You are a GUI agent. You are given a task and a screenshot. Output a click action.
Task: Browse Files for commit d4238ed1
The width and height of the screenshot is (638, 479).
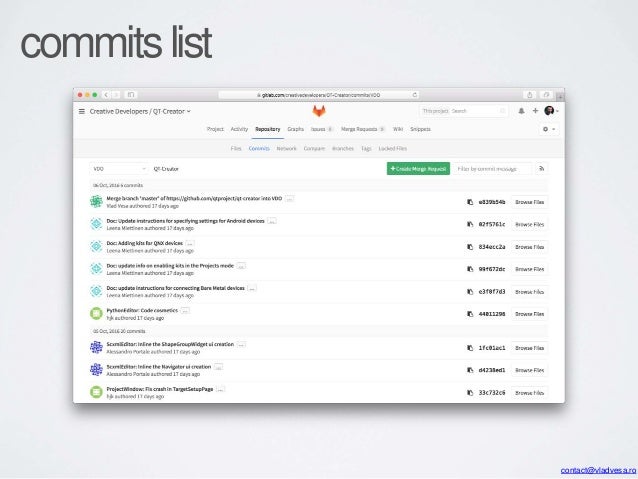[529, 370]
